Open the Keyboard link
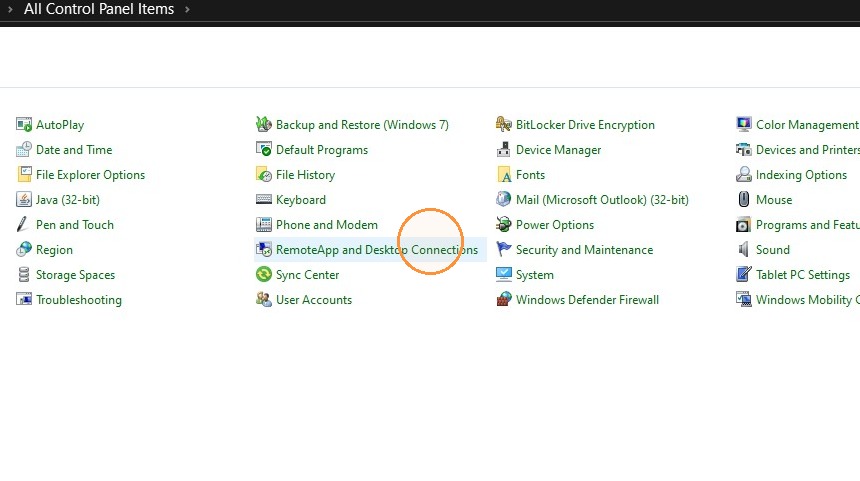Screen dimensions: 860x481 pos(301,200)
